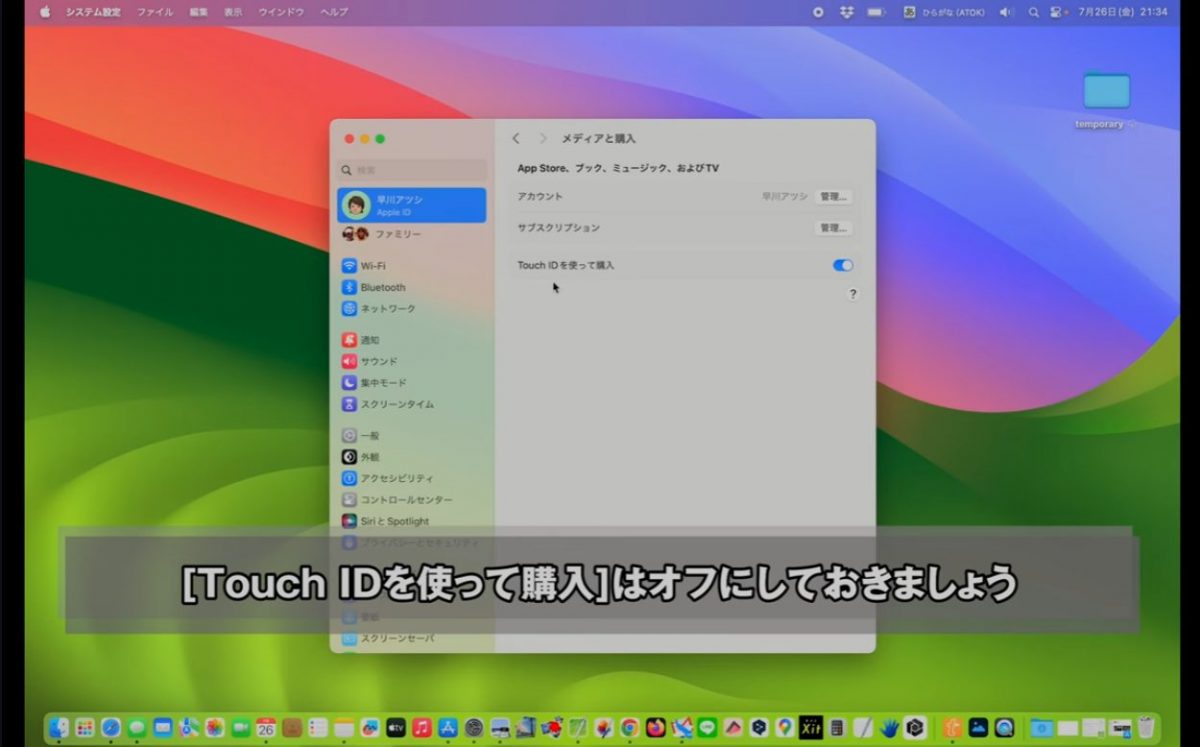Open the Apple menu
This screenshot has width=1200, height=747.
[x=44, y=12]
